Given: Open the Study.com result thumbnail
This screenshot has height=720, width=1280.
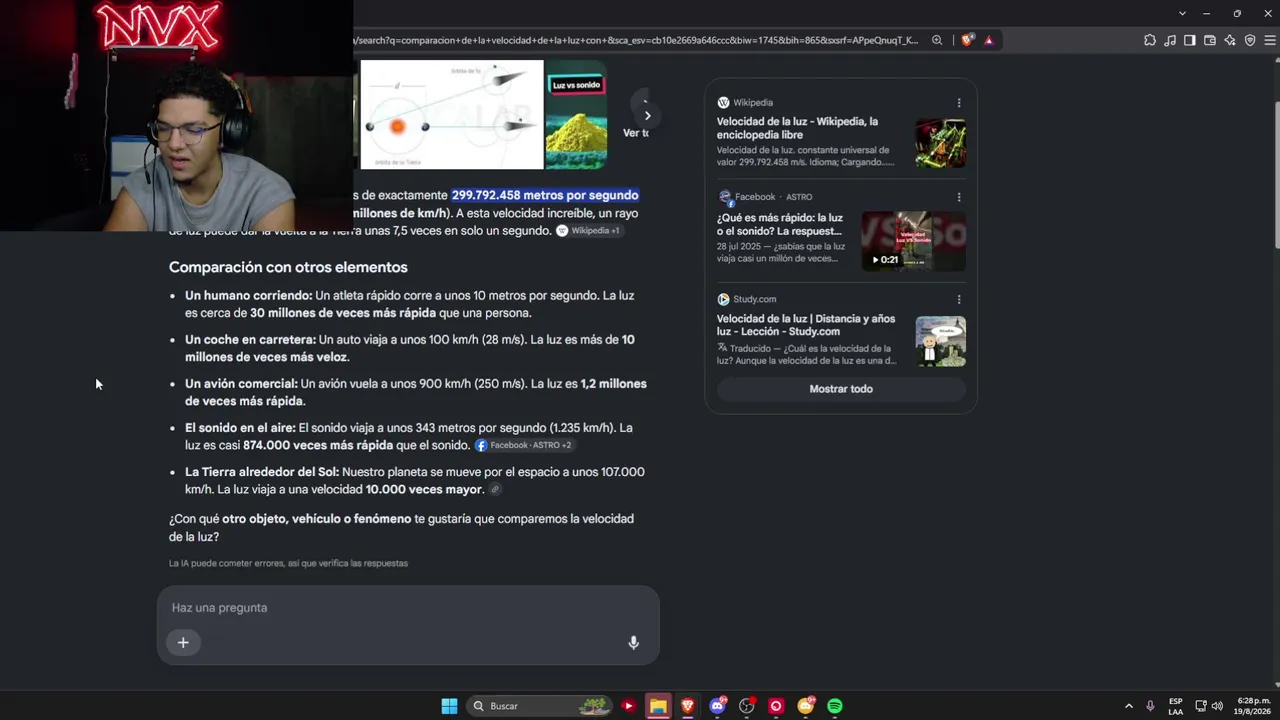Looking at the screenshot, I should (940, 342).
